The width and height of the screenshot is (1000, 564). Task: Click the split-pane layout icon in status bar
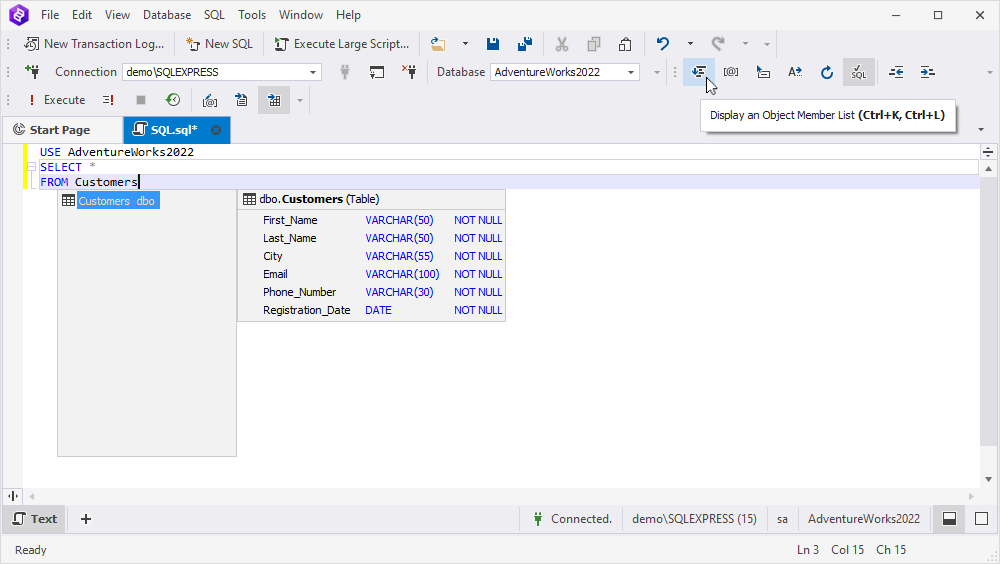click(x=950, y=519)
